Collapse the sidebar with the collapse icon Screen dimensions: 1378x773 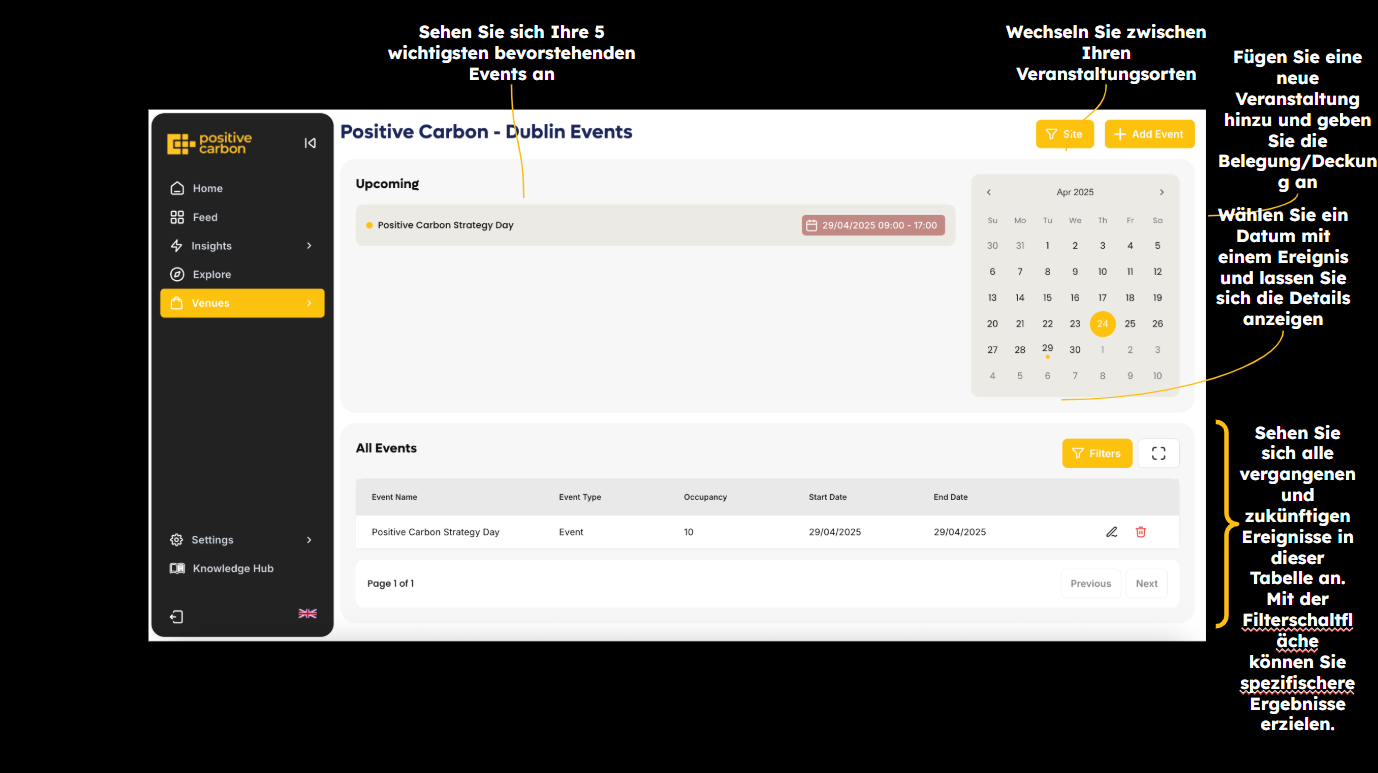(310, 143)
